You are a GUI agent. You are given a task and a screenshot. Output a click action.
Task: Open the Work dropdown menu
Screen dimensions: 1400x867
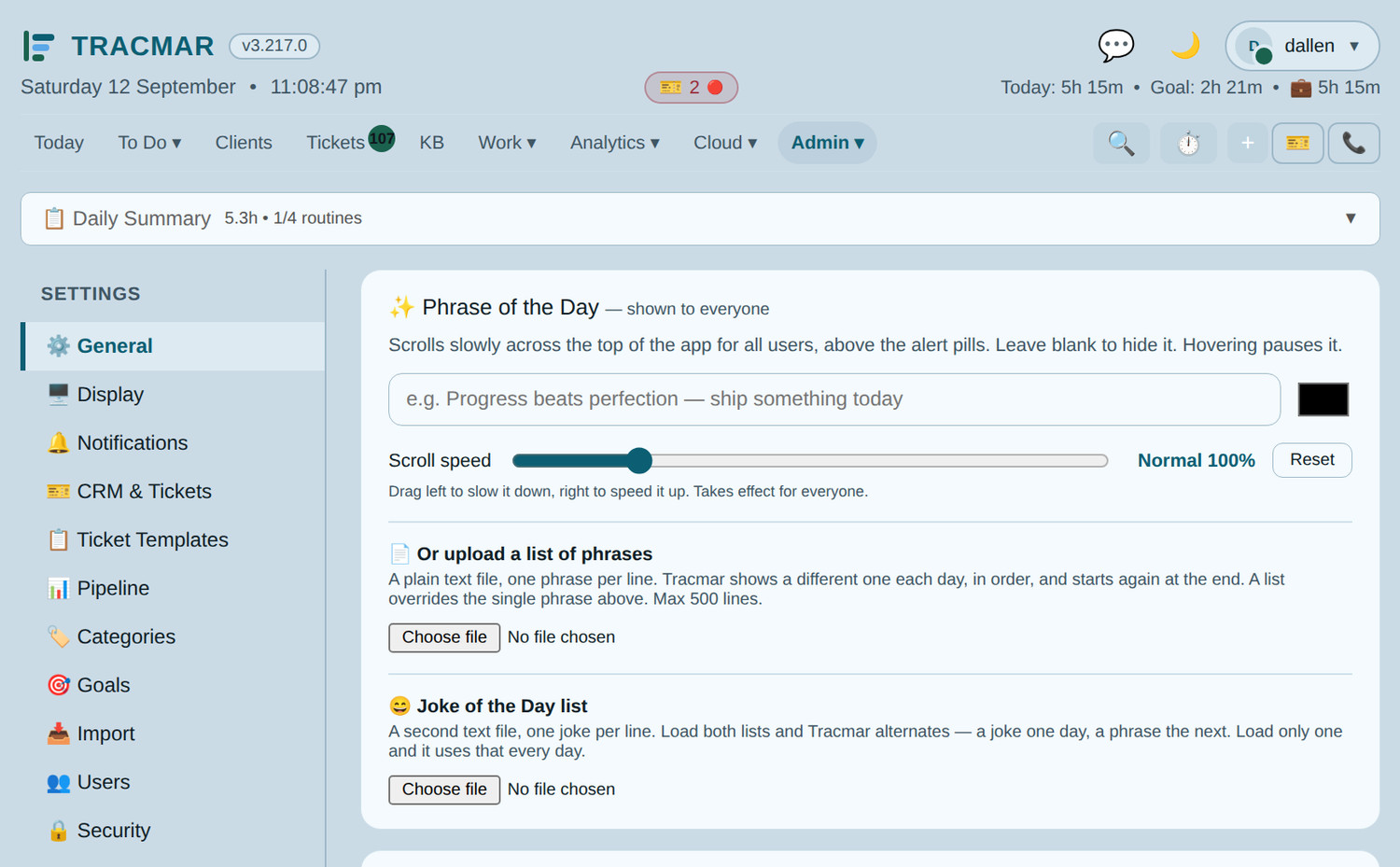tap(507, 143)
